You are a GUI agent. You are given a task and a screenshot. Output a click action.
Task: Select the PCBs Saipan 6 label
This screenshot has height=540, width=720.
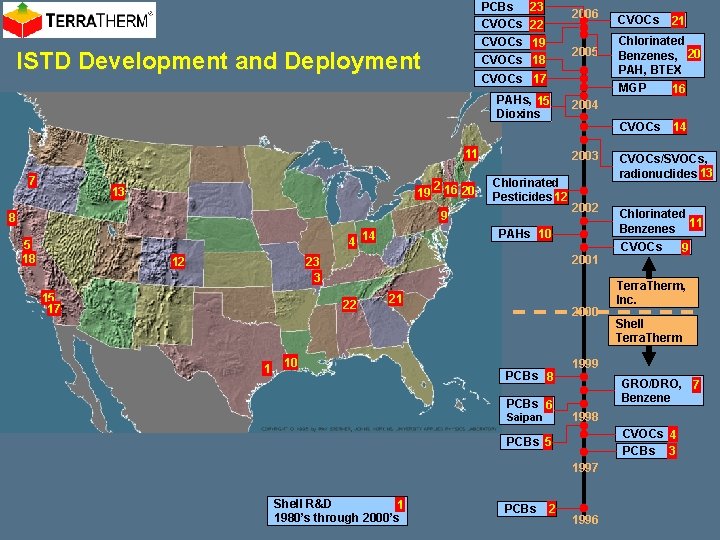[527, 411]
